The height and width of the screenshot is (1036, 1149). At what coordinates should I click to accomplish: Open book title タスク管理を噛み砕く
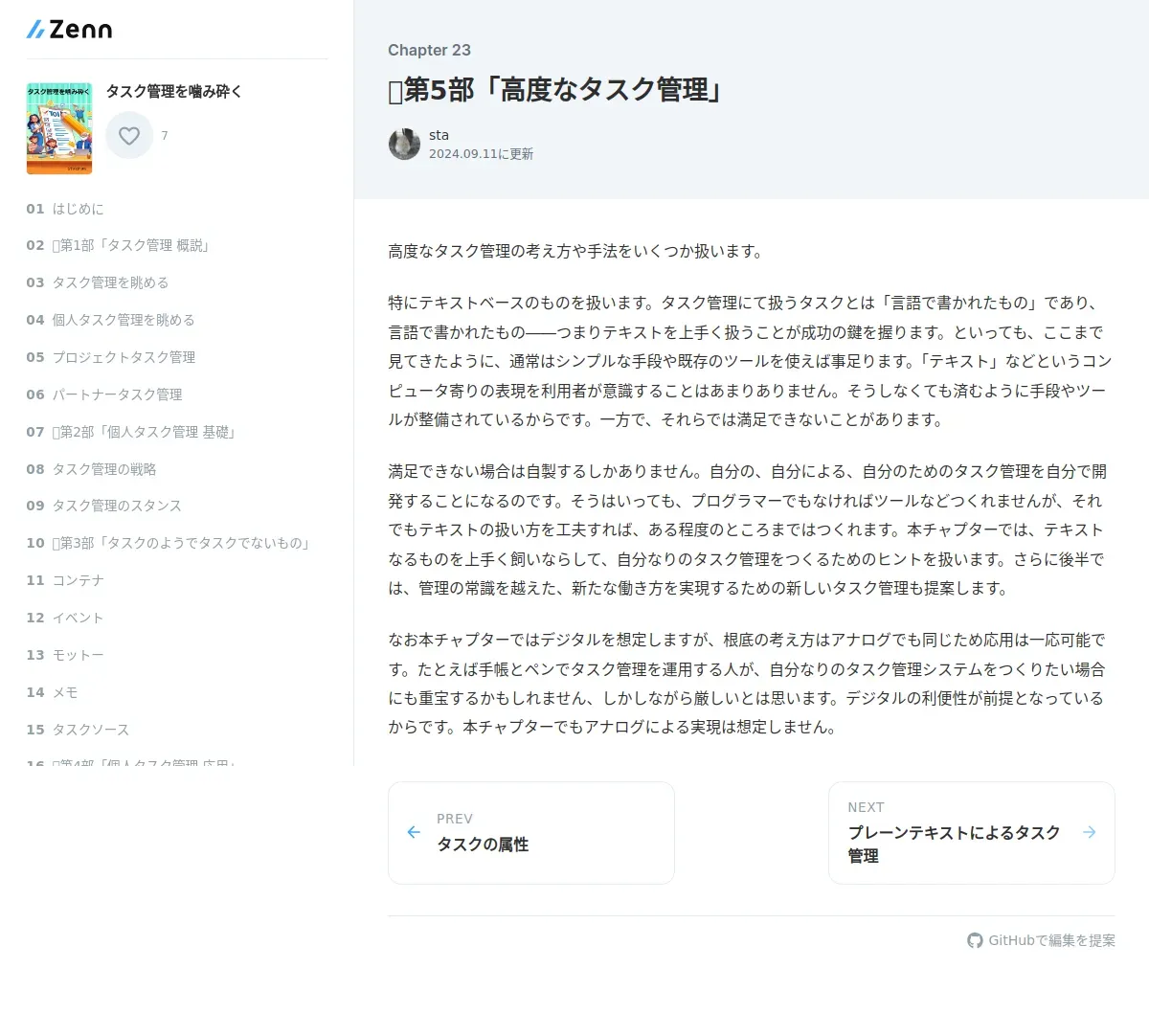tap(174, 91)
